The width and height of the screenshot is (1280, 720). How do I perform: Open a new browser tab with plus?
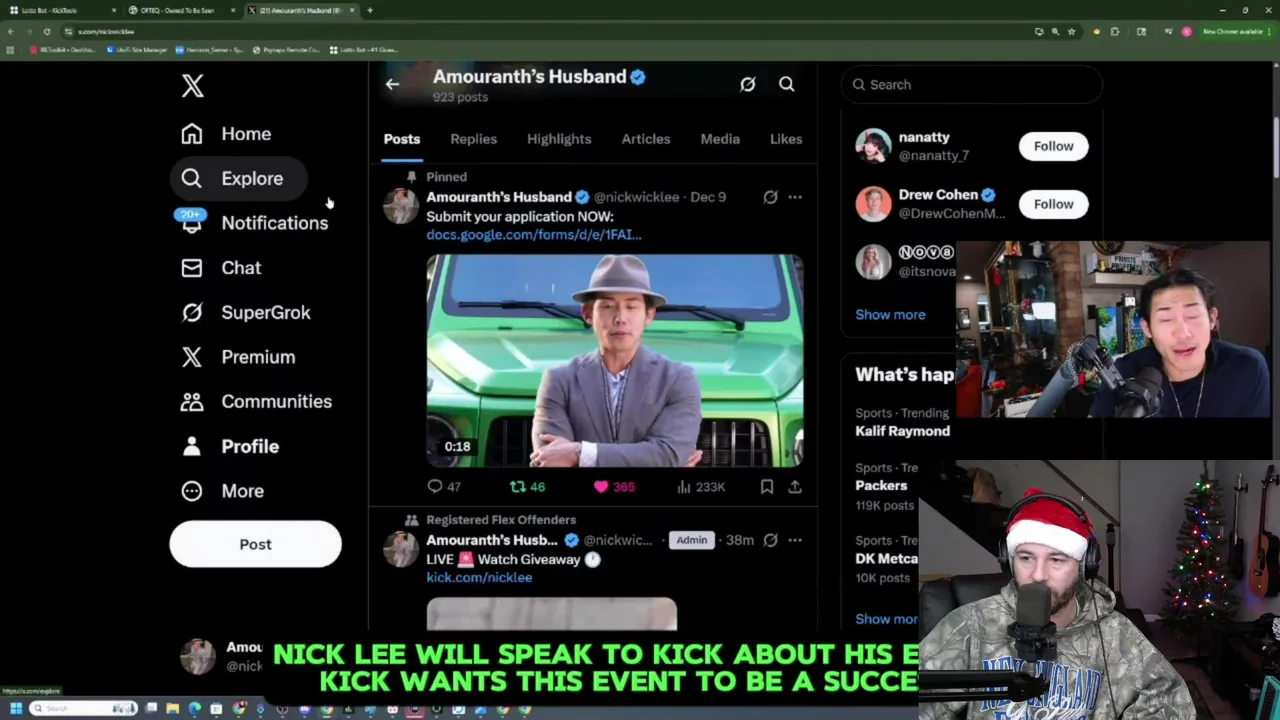click(x=369, y=10)
